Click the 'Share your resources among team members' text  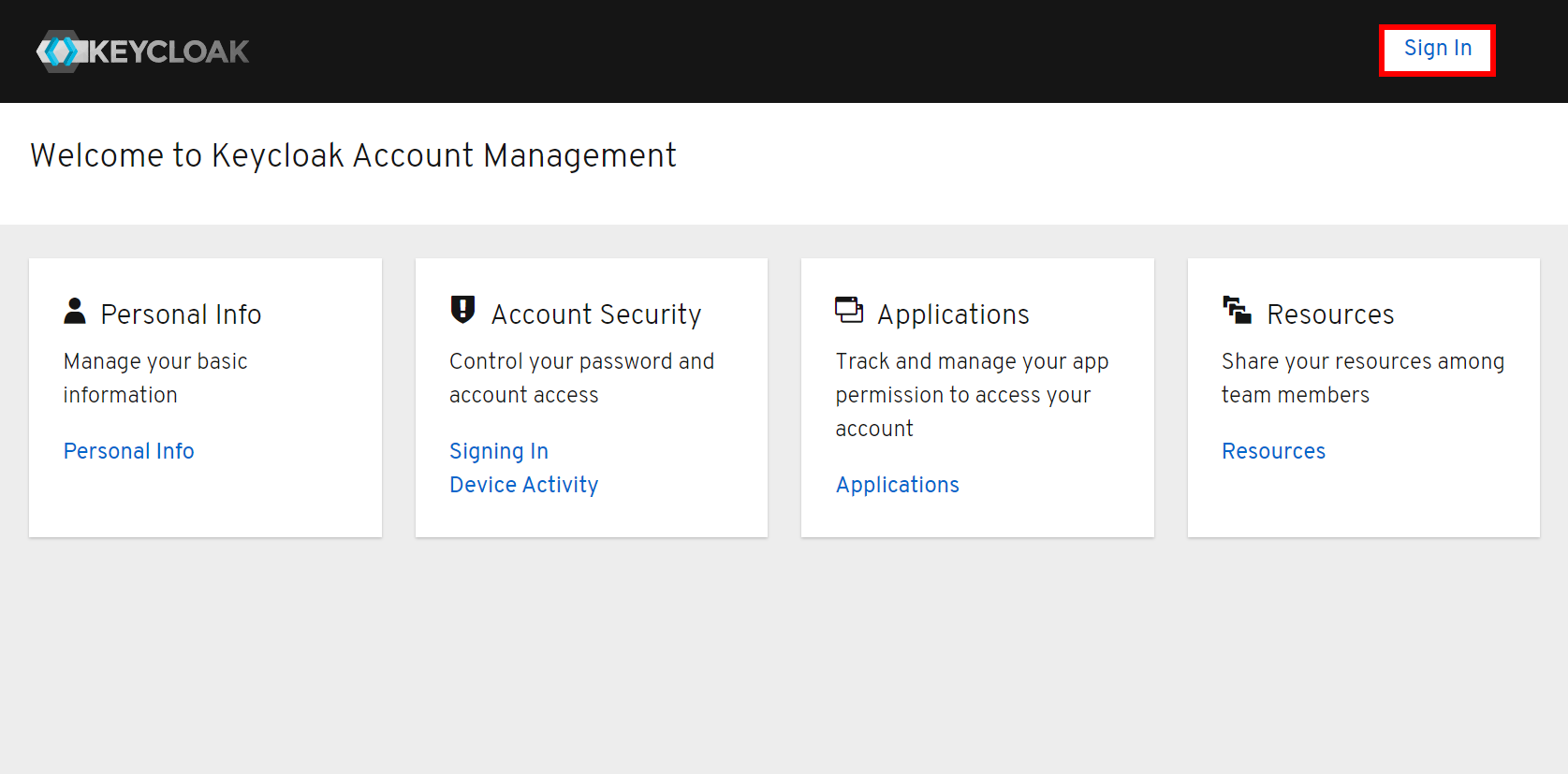[x=1362, y=378]
